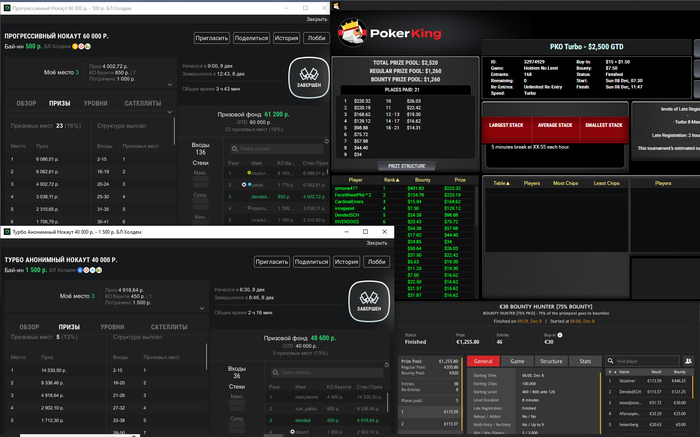Viewport: 700px width, 437px height.
Task: Click small PokerKing icon in top title bar
Action: click(x=336, y=5)
